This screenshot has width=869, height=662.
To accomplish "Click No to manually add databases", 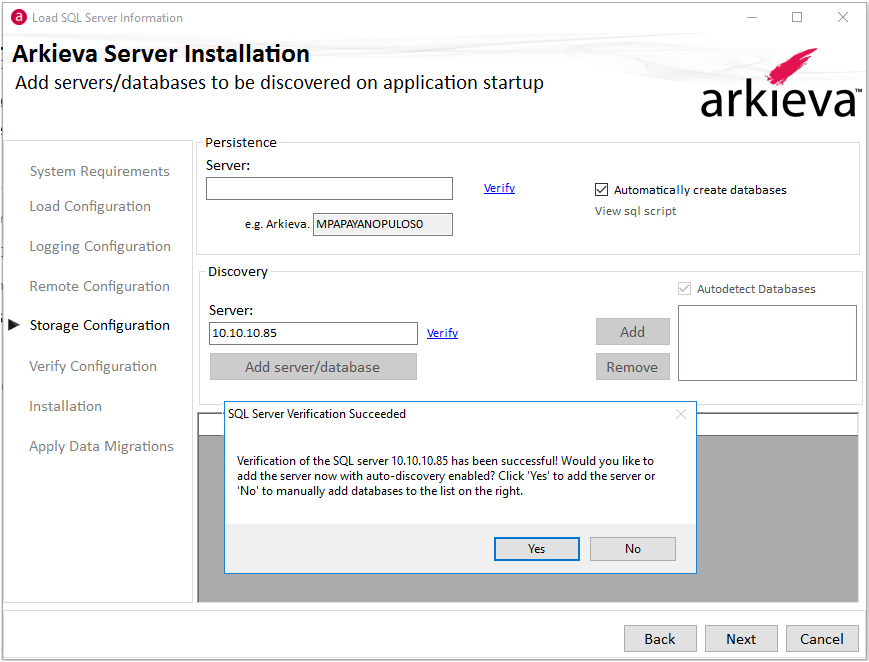I will point(632,549).
